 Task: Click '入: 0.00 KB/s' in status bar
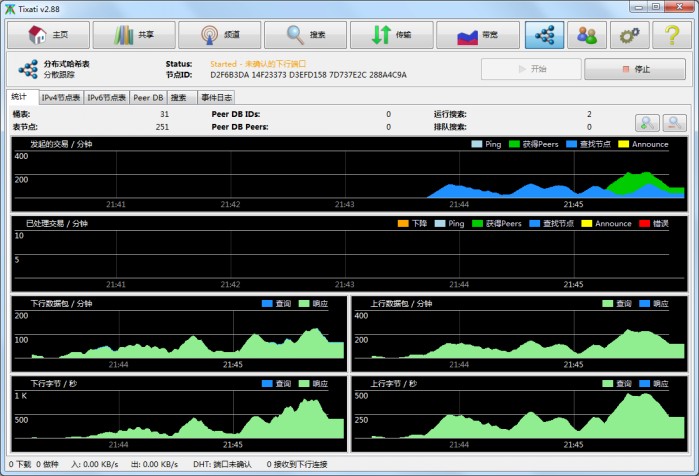95,464
